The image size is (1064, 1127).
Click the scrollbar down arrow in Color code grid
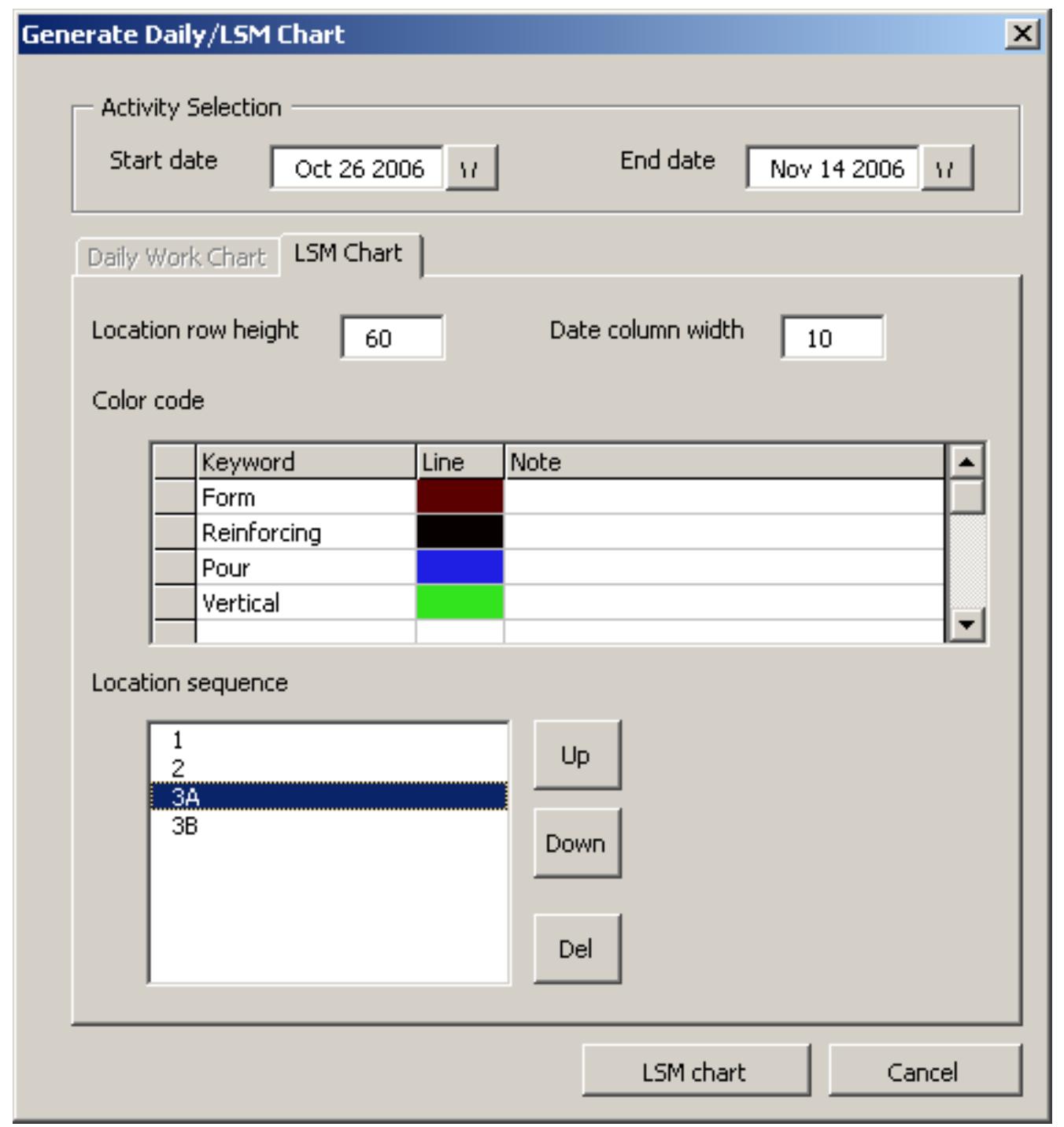pyautogui.click(x=967, y=624)
